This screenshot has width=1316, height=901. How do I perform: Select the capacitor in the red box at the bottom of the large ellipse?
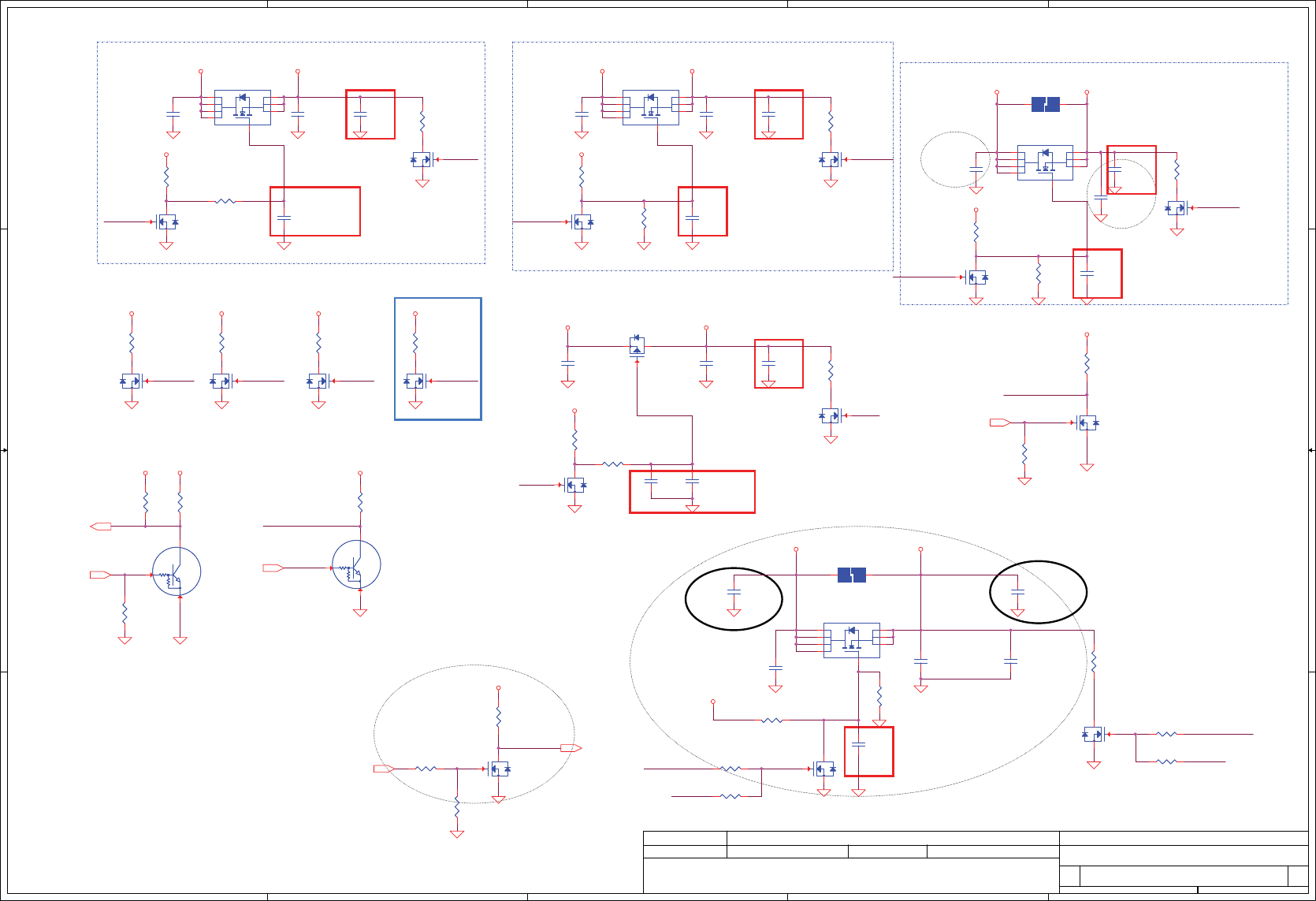(859, 744)
